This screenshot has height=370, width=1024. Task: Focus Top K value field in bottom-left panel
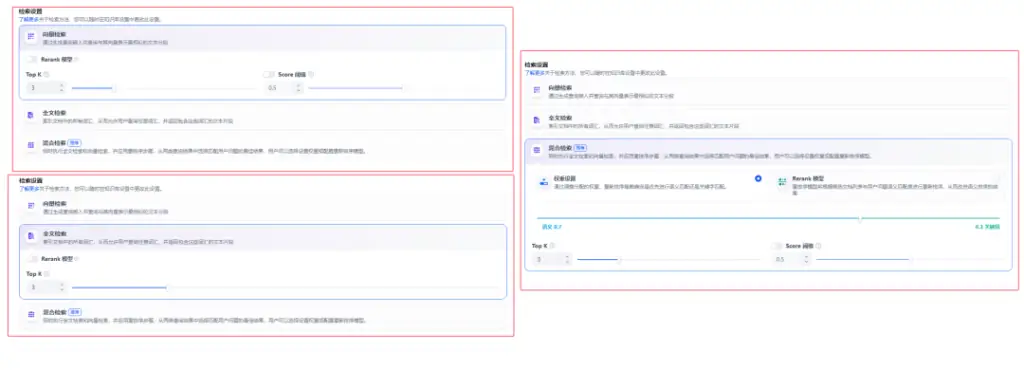(46, 287)
